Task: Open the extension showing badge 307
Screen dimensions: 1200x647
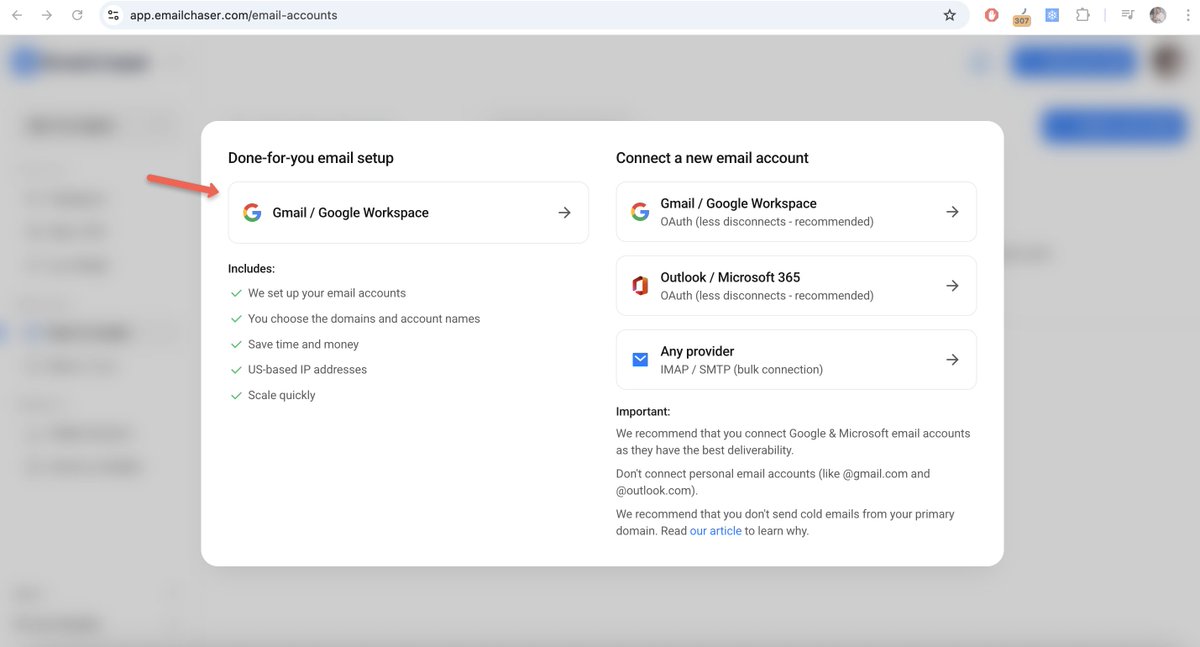Action: click(x=1021, y=16)
